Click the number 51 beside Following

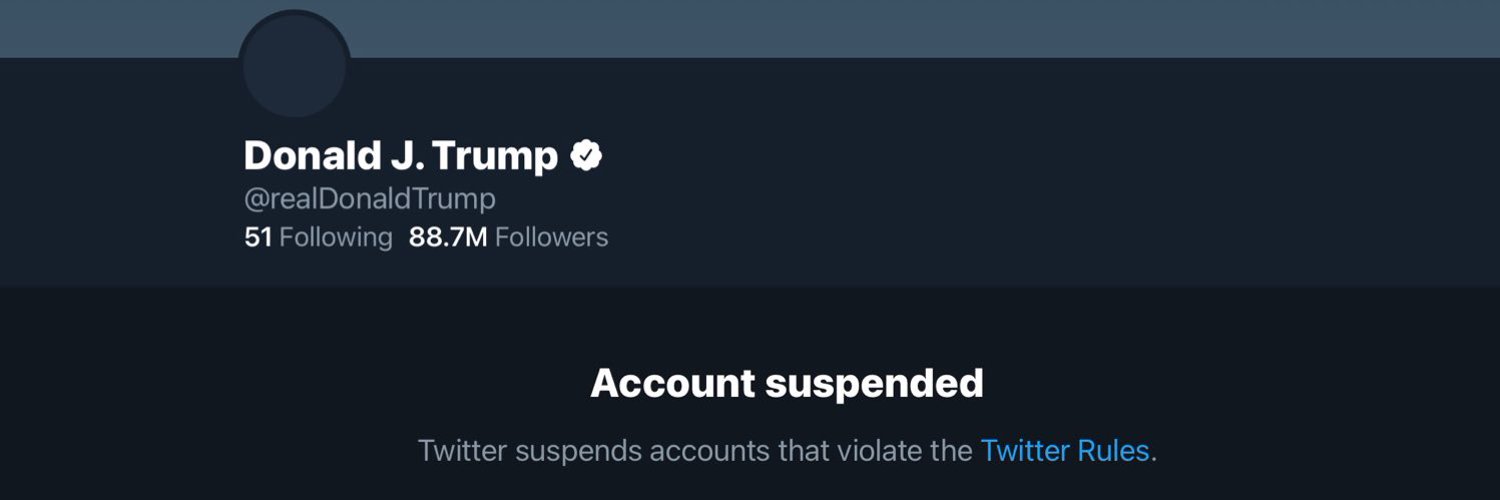[258, 237]
